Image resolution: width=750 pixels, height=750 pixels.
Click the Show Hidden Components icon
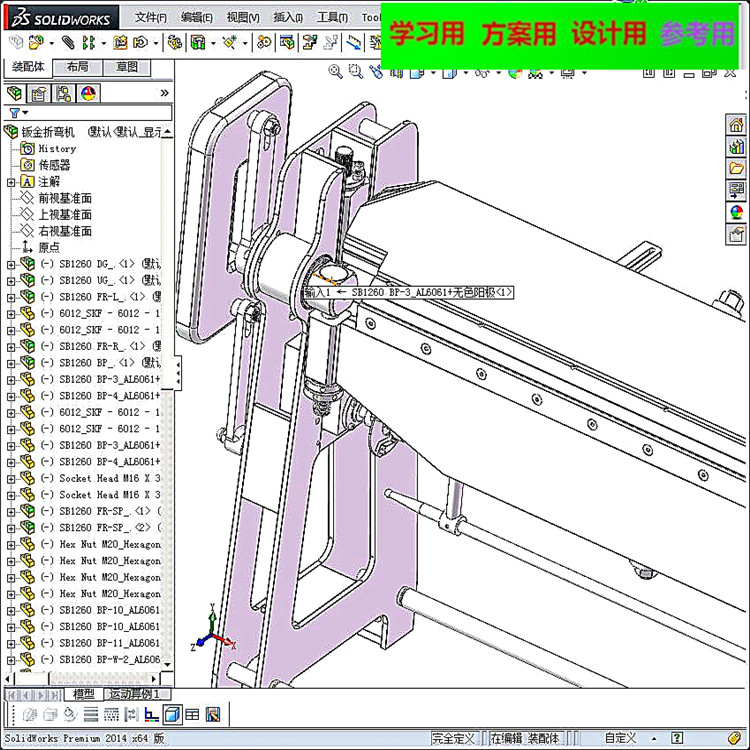point(175,43)
